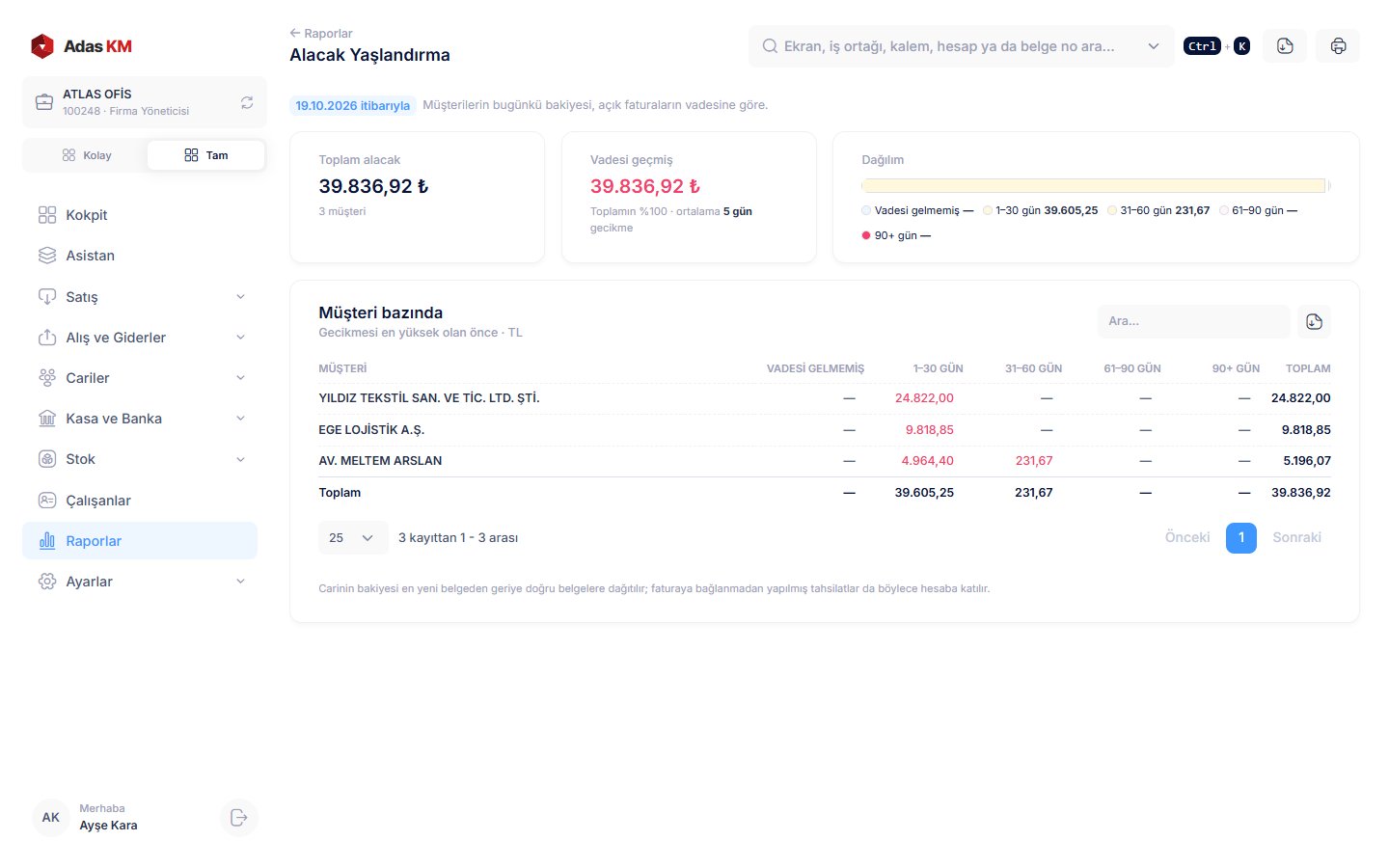Click the company refresh icon next to ATLAS OFİS
The image size is (1389, 868).
coord(247,102)
